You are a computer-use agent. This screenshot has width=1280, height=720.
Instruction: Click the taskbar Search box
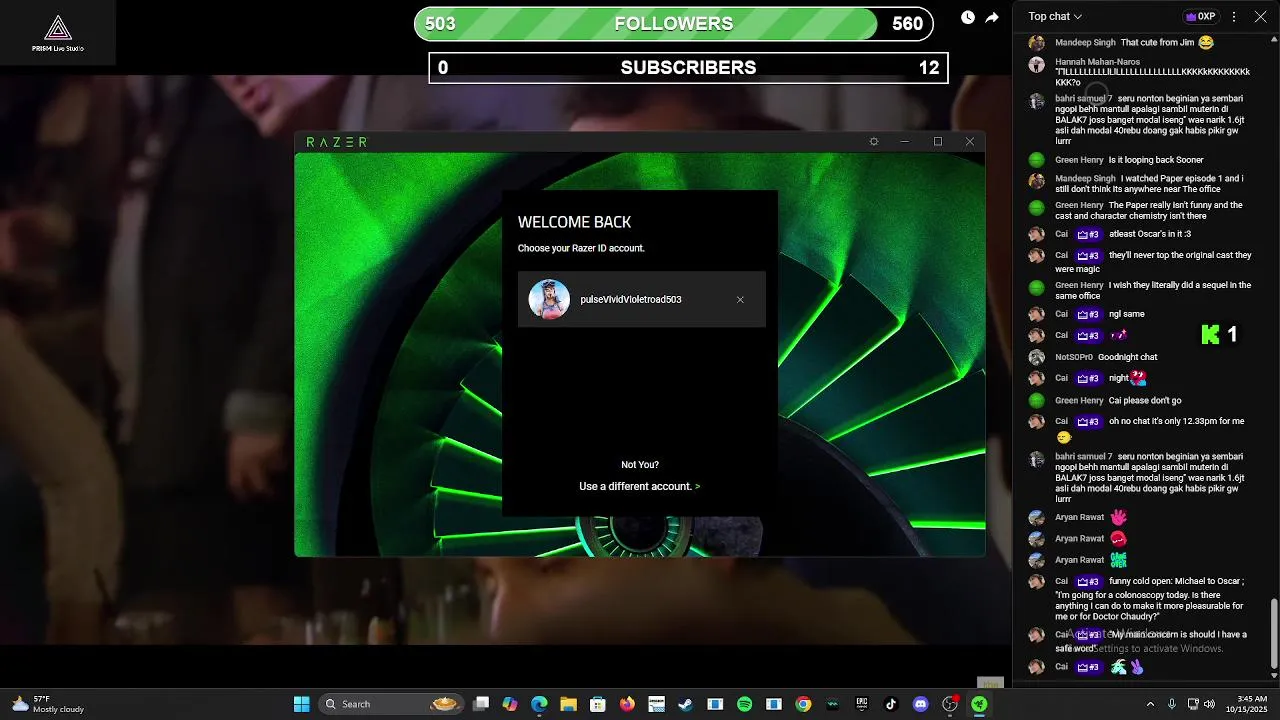point(389,704)
